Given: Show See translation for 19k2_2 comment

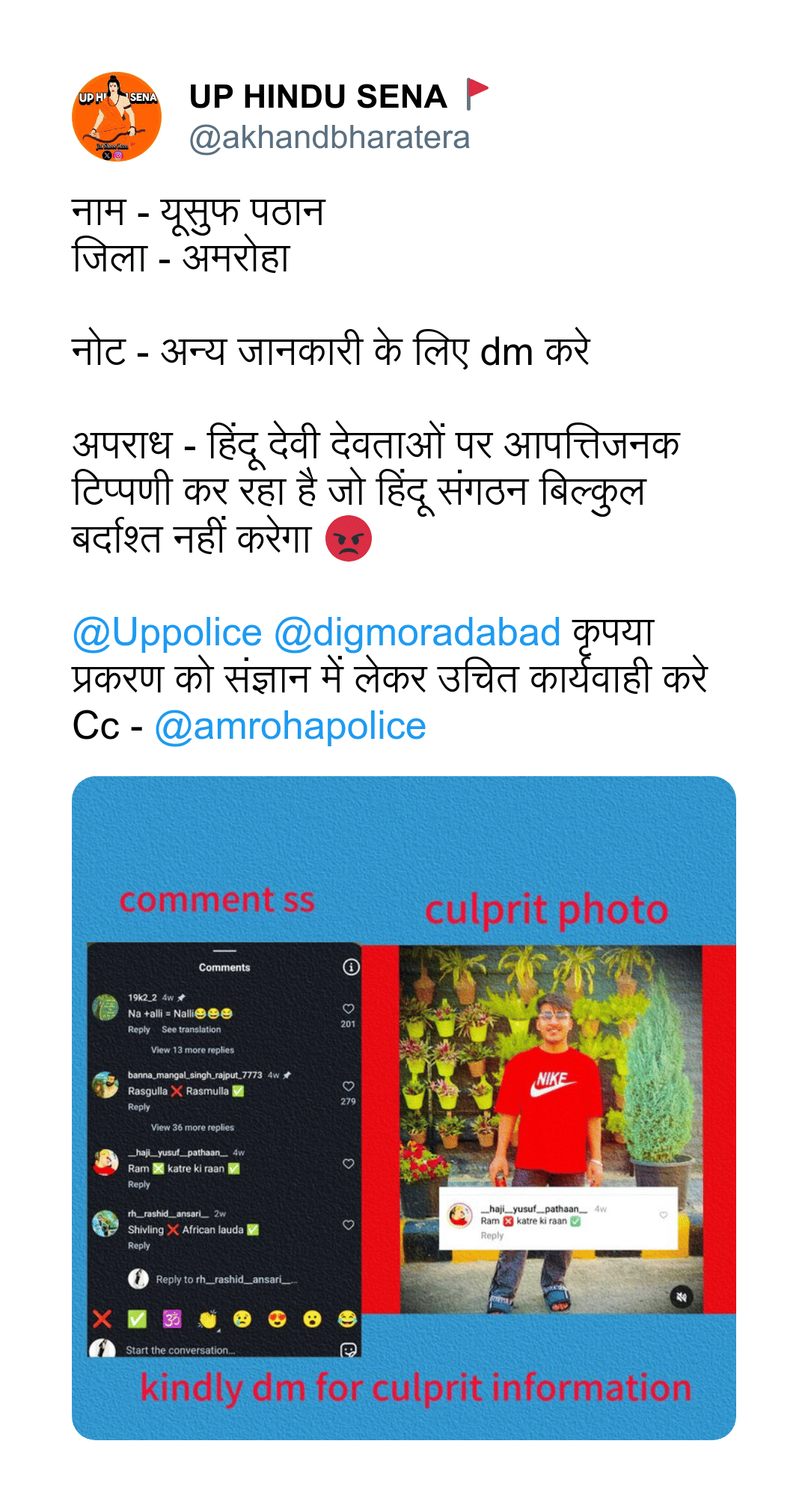Looking at the screenshot, I should pos(191,1030).
